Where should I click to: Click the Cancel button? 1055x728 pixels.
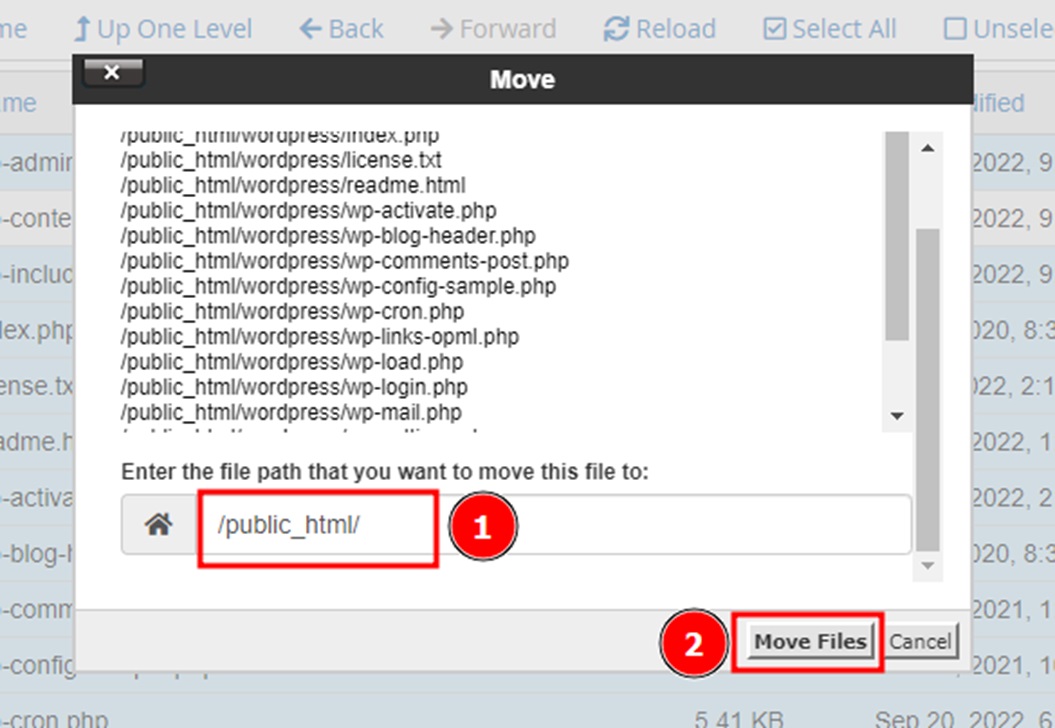coord(920,641)
